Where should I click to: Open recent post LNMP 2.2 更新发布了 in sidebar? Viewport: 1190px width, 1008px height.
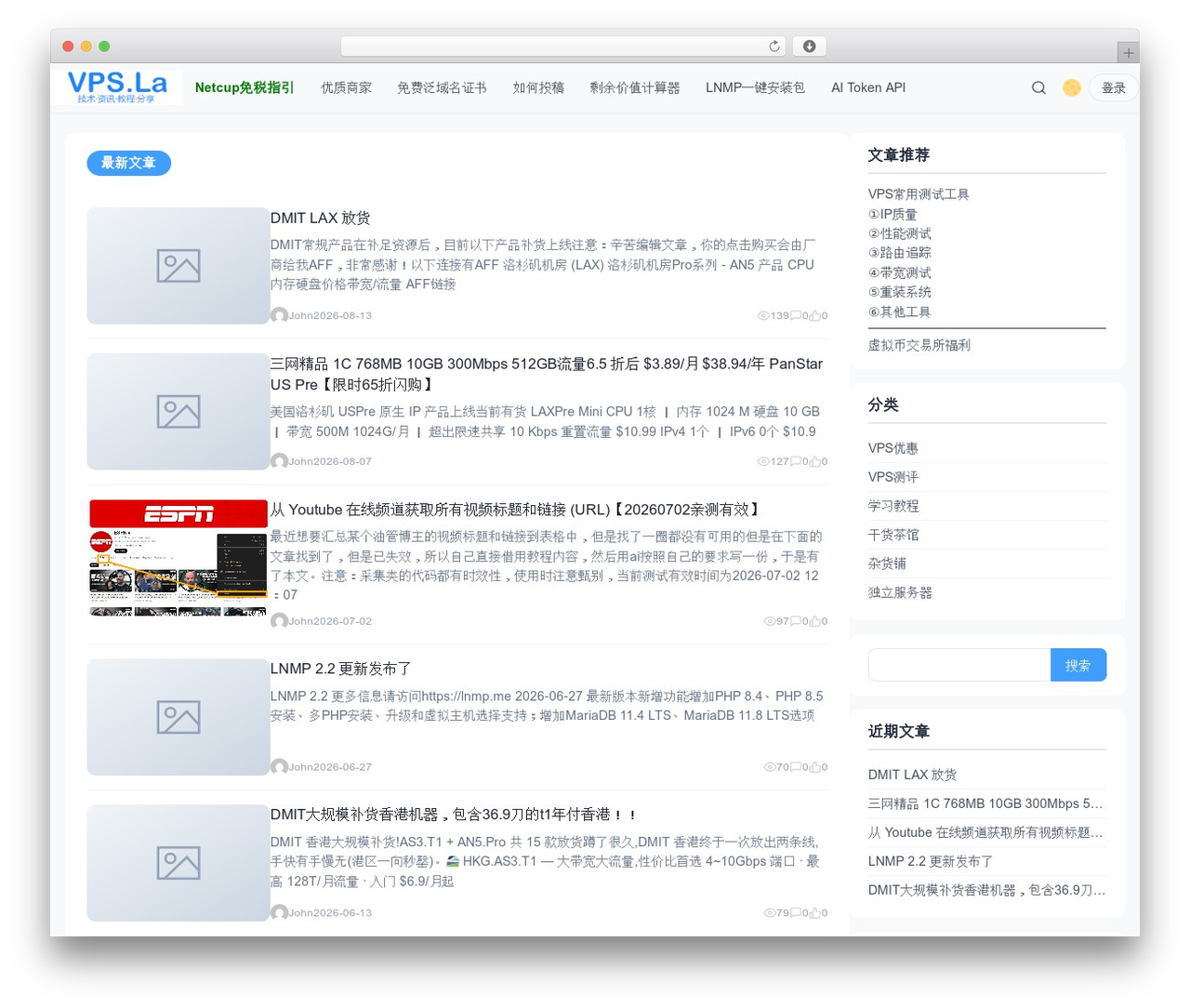coord(931,861)
